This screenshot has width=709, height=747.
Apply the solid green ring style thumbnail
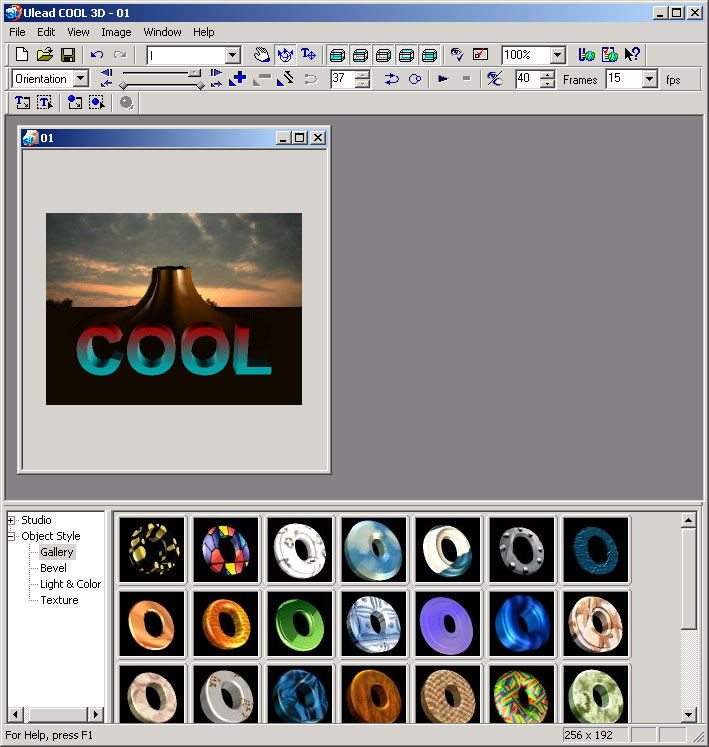click(x=300, y=624)
